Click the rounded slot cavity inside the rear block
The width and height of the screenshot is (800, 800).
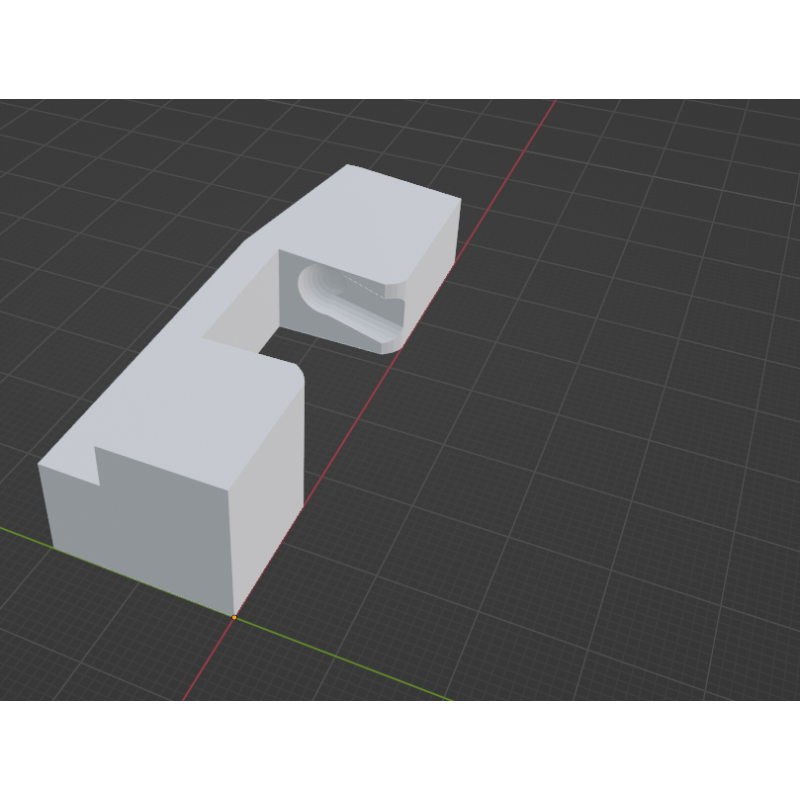pyautogui.click(x=345, y=300)
